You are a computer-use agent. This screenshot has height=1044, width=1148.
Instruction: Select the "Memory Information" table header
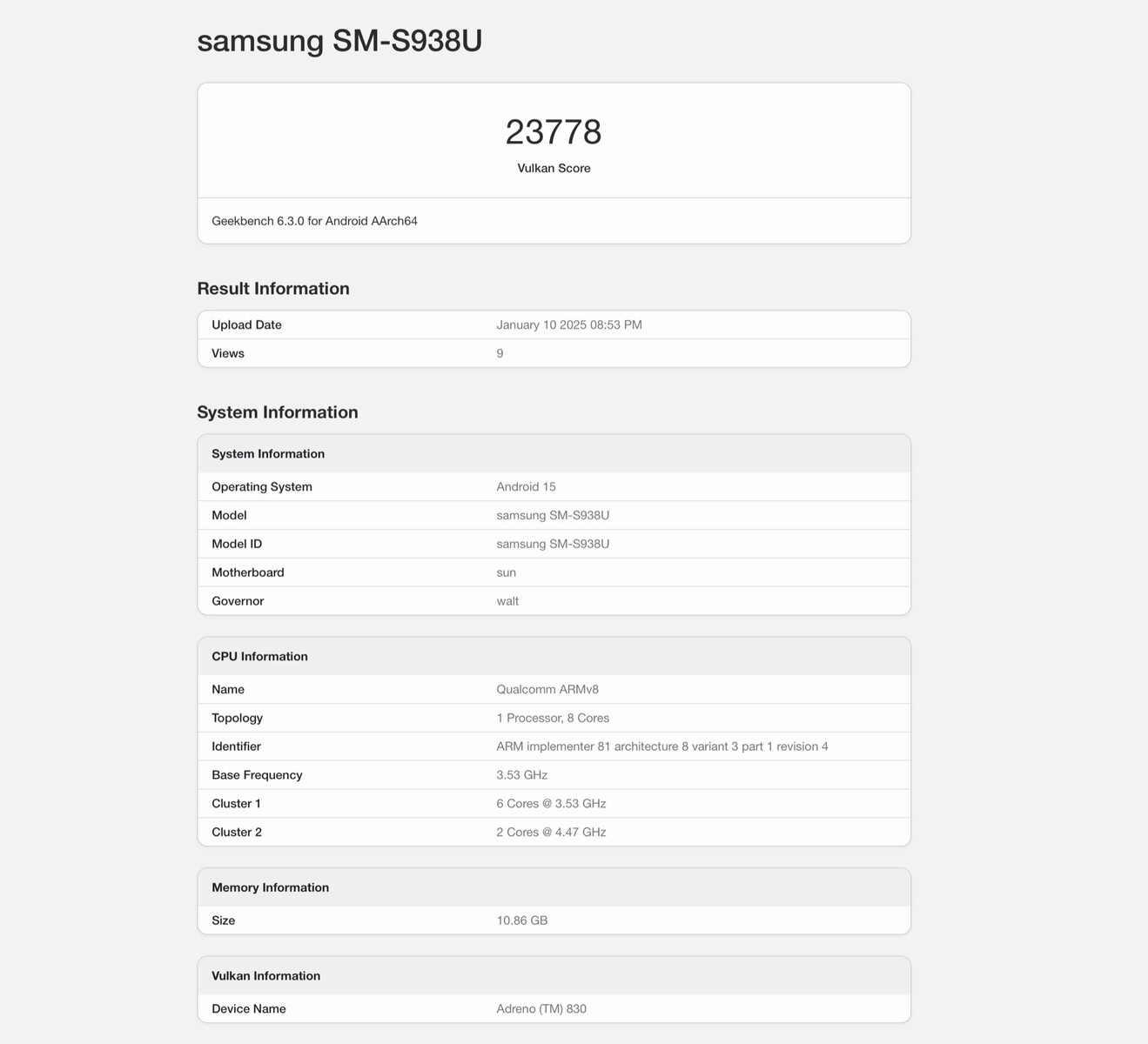[554, 887]
